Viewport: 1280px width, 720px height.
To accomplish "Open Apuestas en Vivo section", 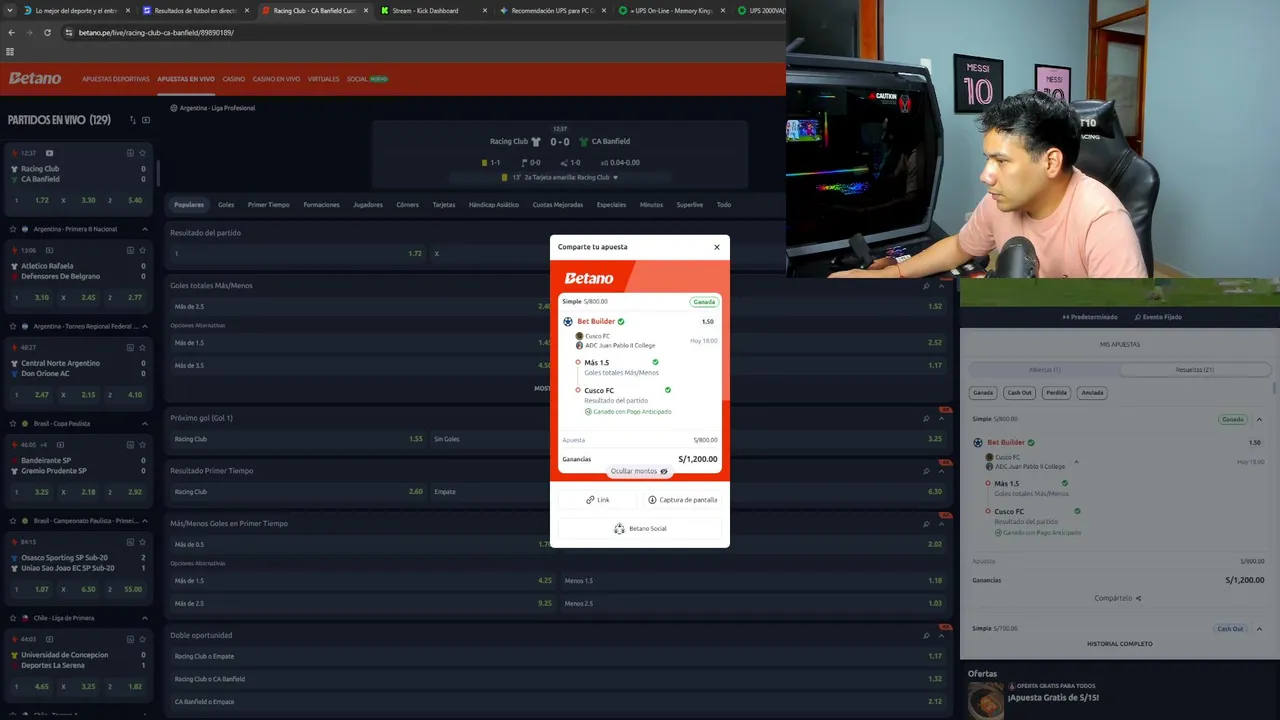I will 186,79.
